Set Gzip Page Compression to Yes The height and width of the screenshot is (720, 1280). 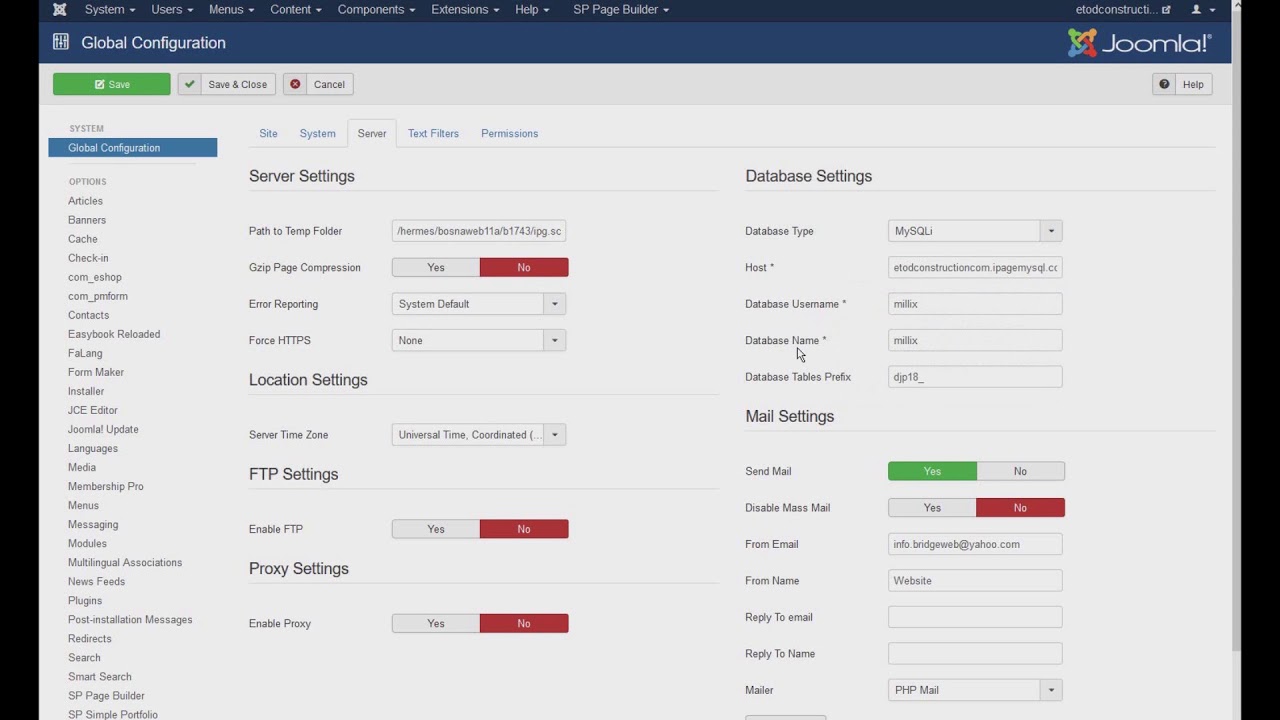436,267
